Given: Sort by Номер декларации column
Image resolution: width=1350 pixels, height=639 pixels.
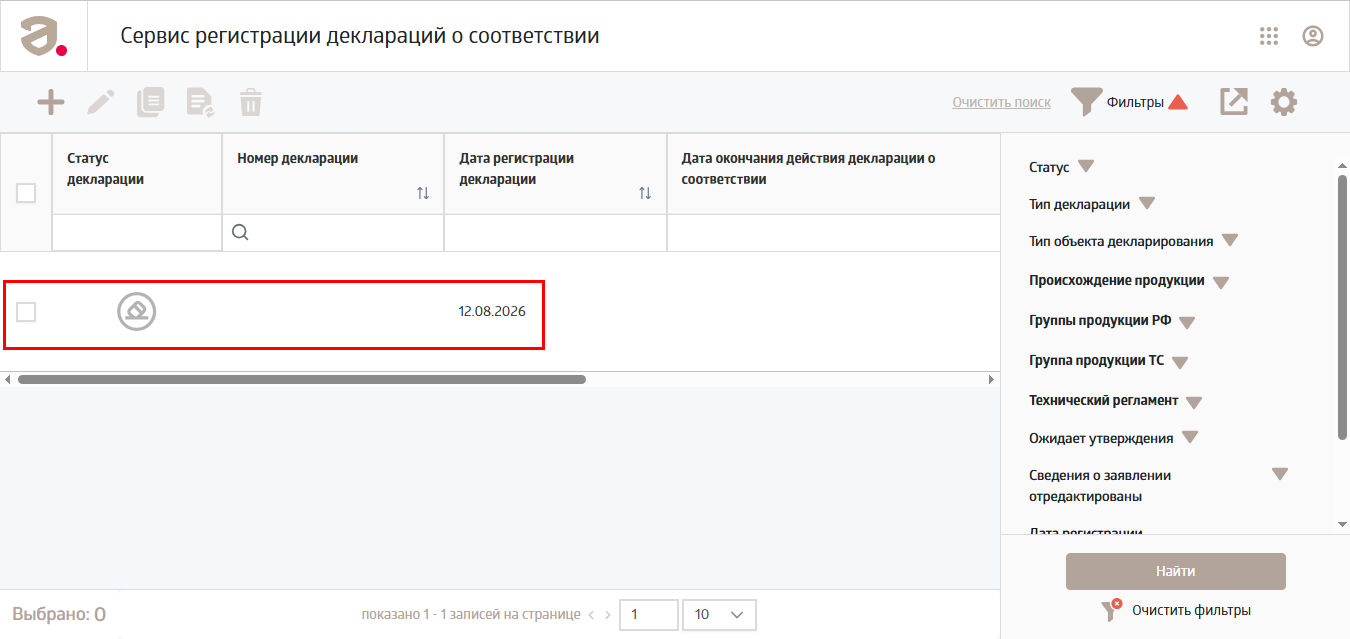Looking at the screenshot, I should [423, 193].
